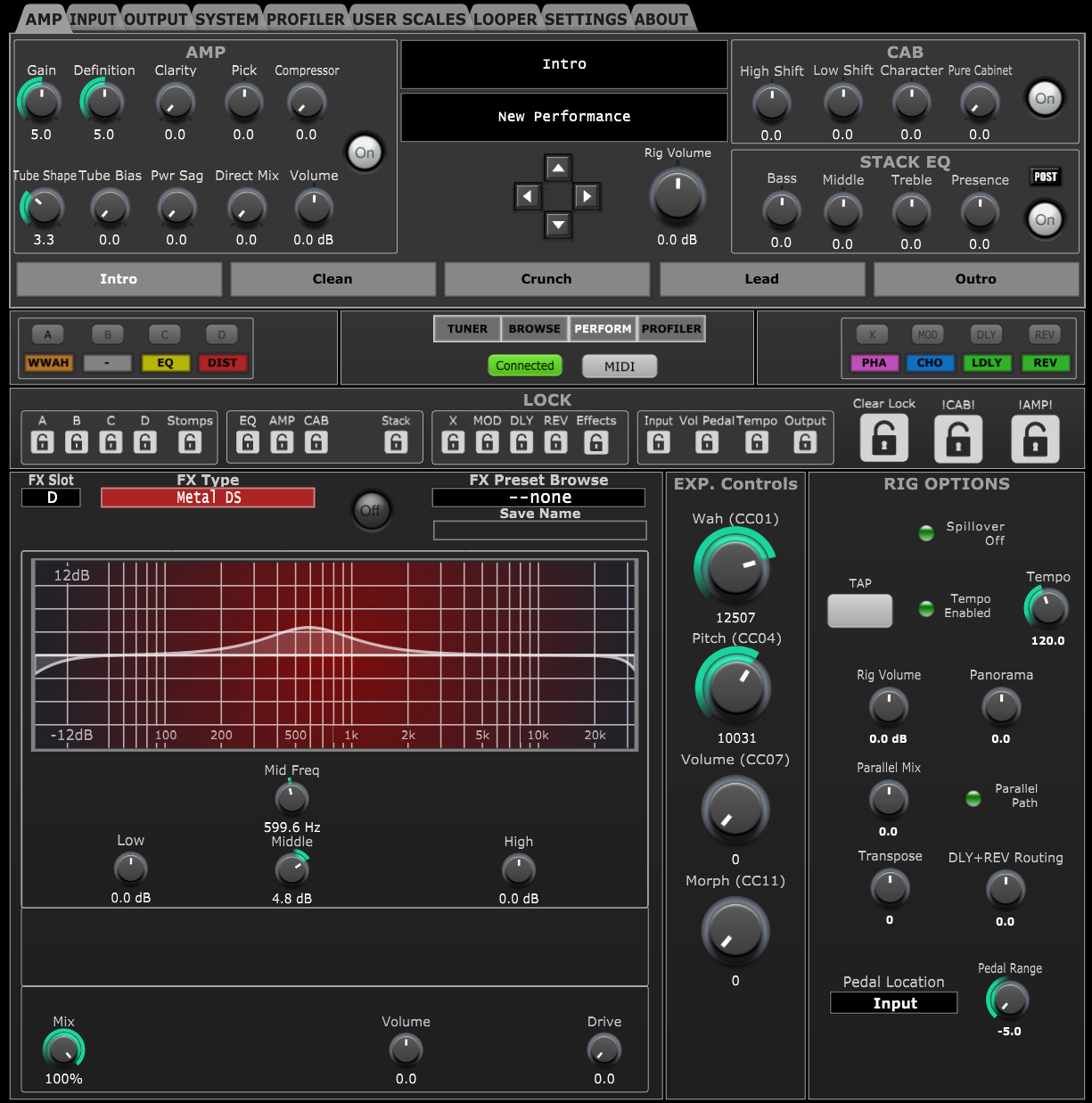Click the padlock under CAB in LOCK panel
This screenshot has width=1092, height=1103.
[316, 441]
